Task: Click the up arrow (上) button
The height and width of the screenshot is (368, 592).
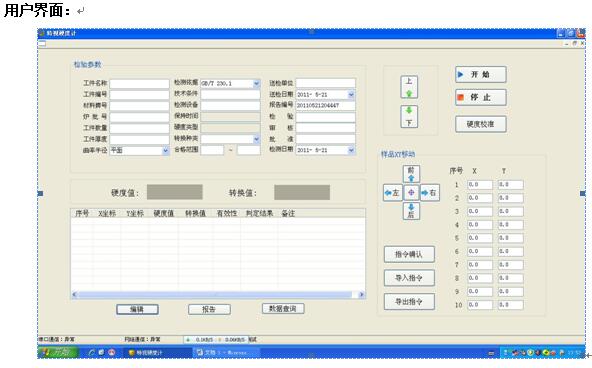Action: 409,87
